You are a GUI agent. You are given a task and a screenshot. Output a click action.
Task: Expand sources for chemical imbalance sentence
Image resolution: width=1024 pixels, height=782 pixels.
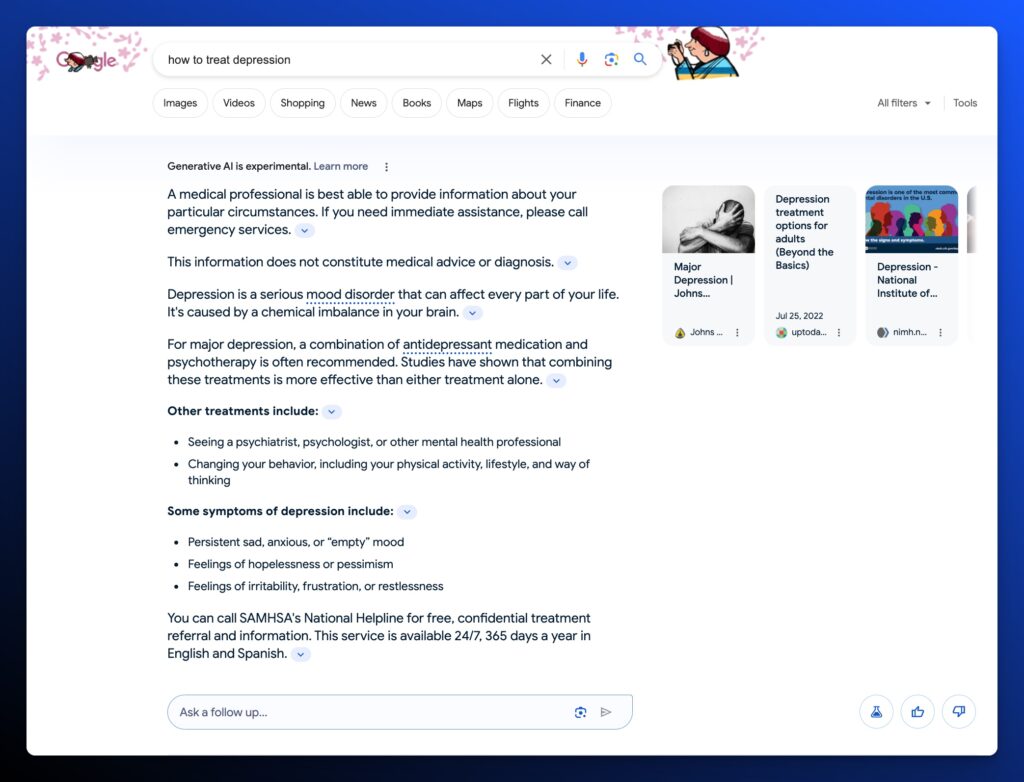click(x=473, y=313)
